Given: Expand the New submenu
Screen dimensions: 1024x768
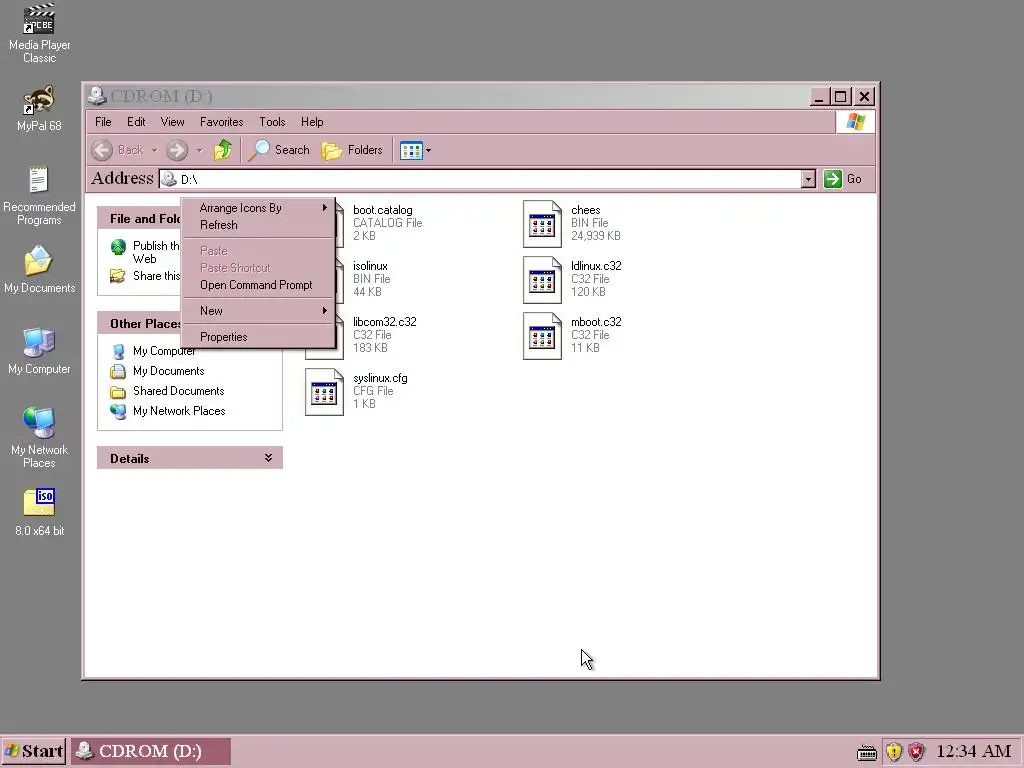Looking at the screenshot, I should pos(259,311).
